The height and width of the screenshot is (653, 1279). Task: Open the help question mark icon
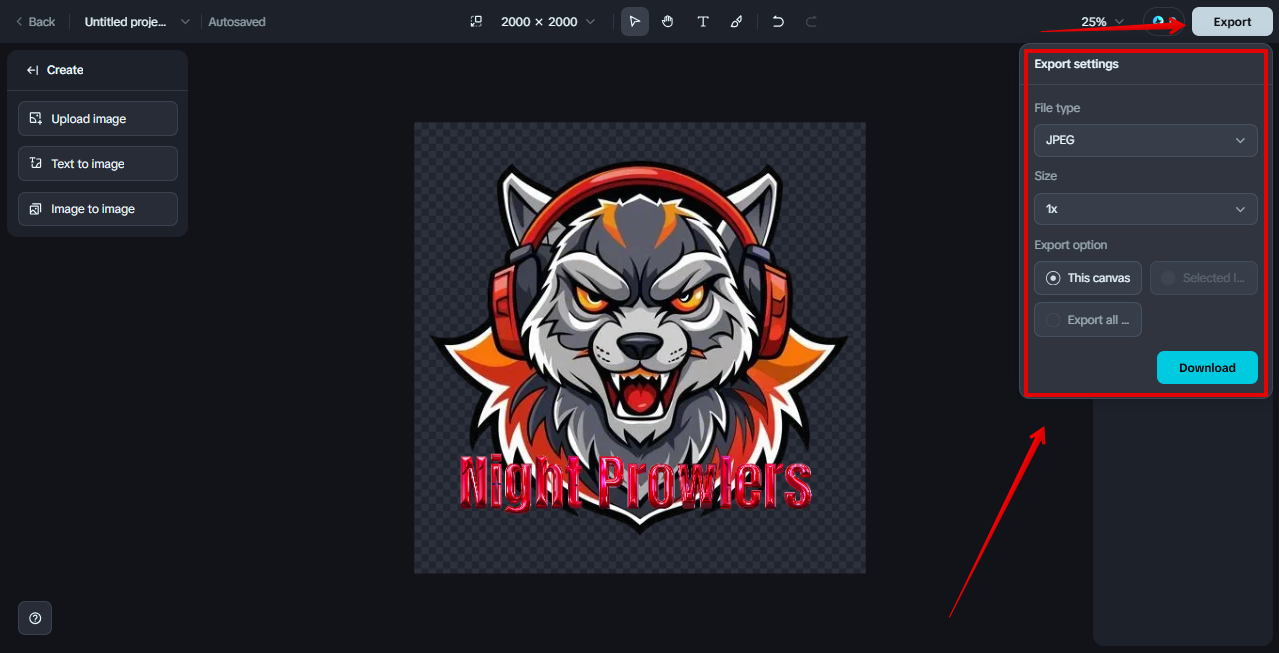click(35, 618)
